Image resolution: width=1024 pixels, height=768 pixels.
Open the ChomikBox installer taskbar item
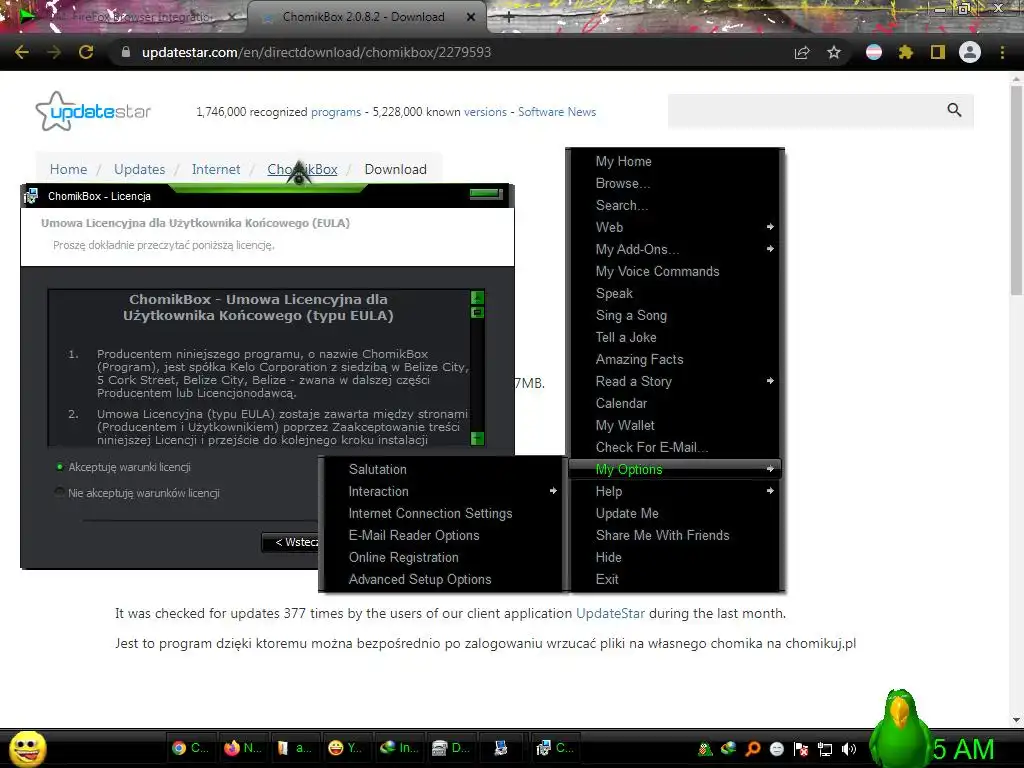tap(554, 748)
